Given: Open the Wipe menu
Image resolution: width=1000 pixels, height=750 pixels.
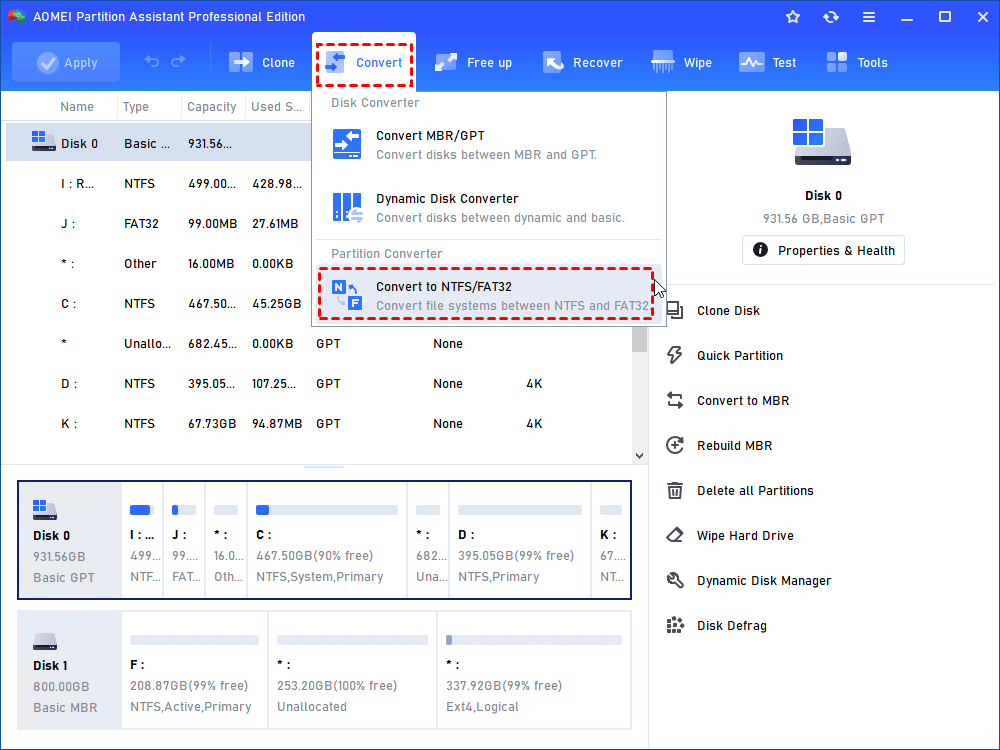Looking at the screenshot, I should [x=681, y=62].
